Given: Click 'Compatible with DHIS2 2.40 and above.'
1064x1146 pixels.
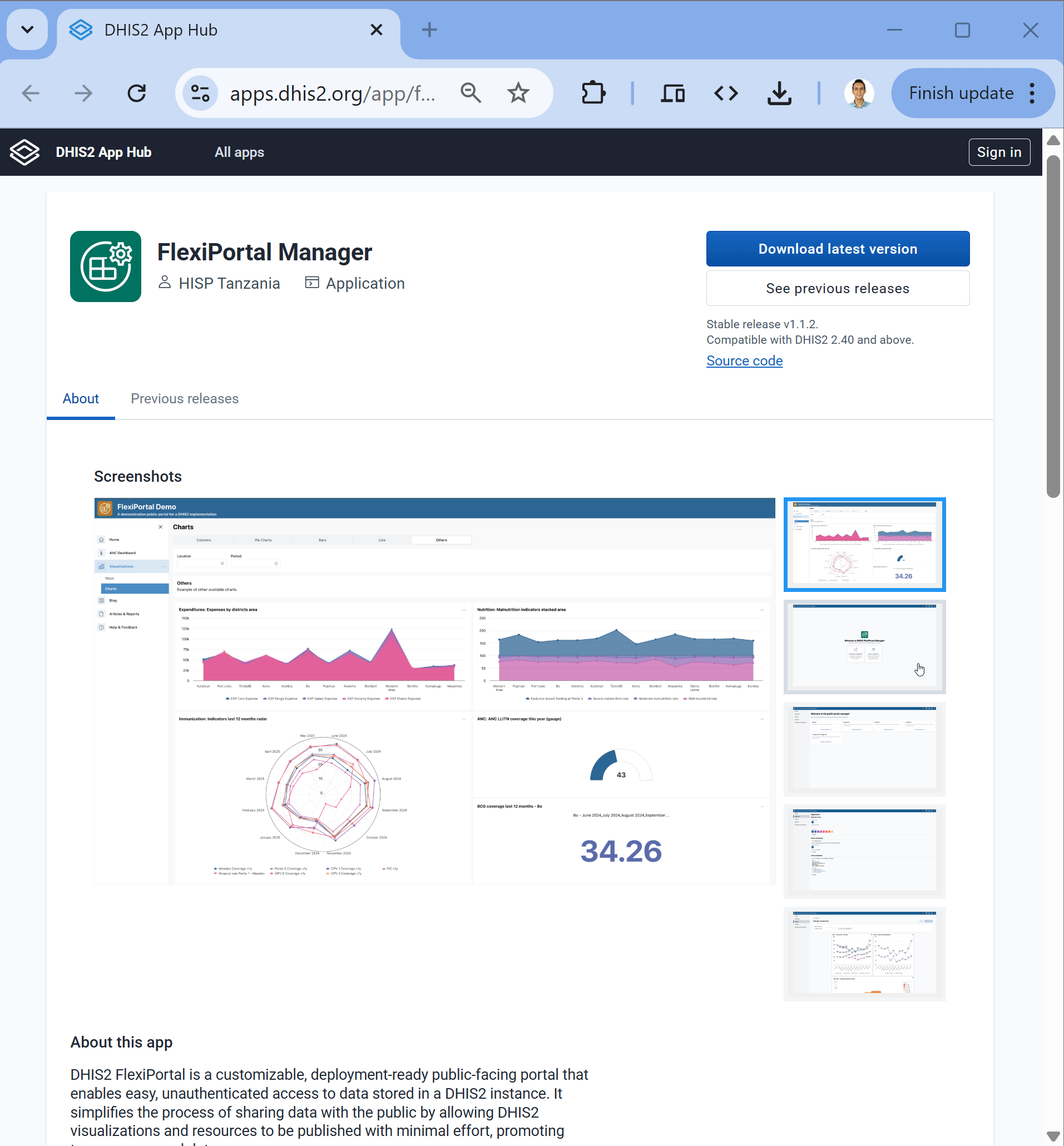Looking at the screenshot, I should tap(809, 340).
